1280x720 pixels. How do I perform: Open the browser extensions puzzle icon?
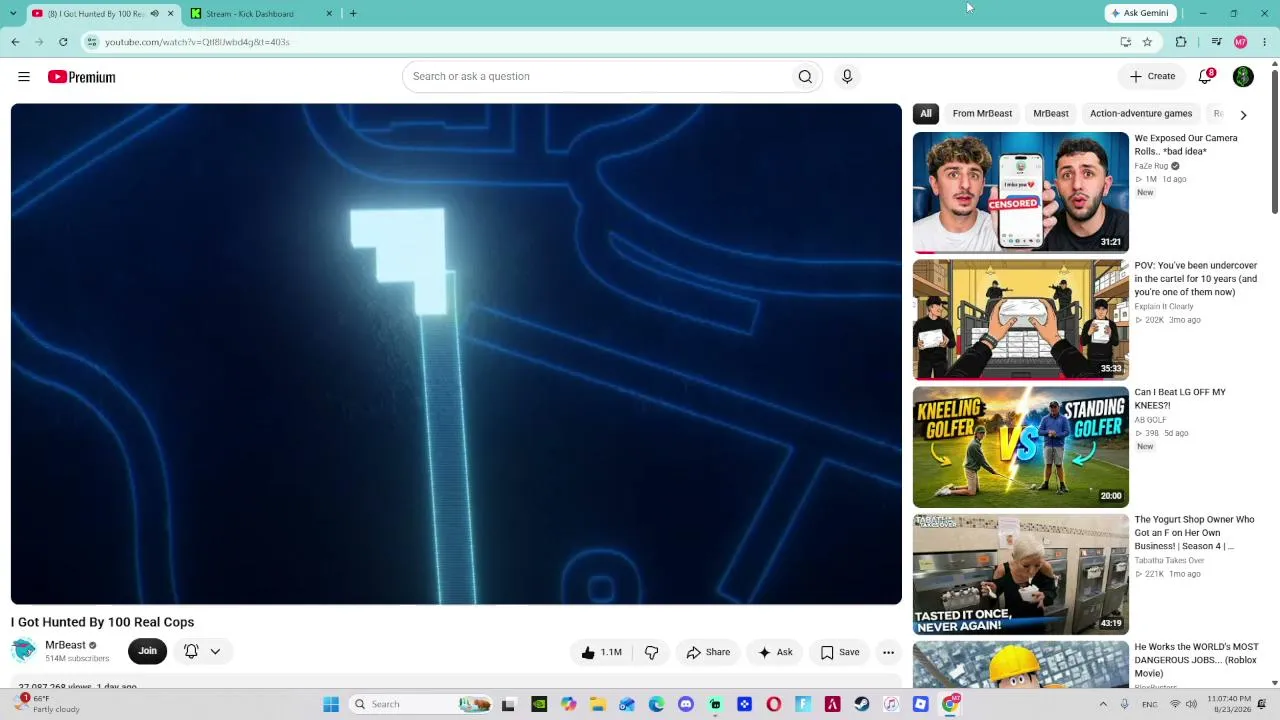point(1181,42)
